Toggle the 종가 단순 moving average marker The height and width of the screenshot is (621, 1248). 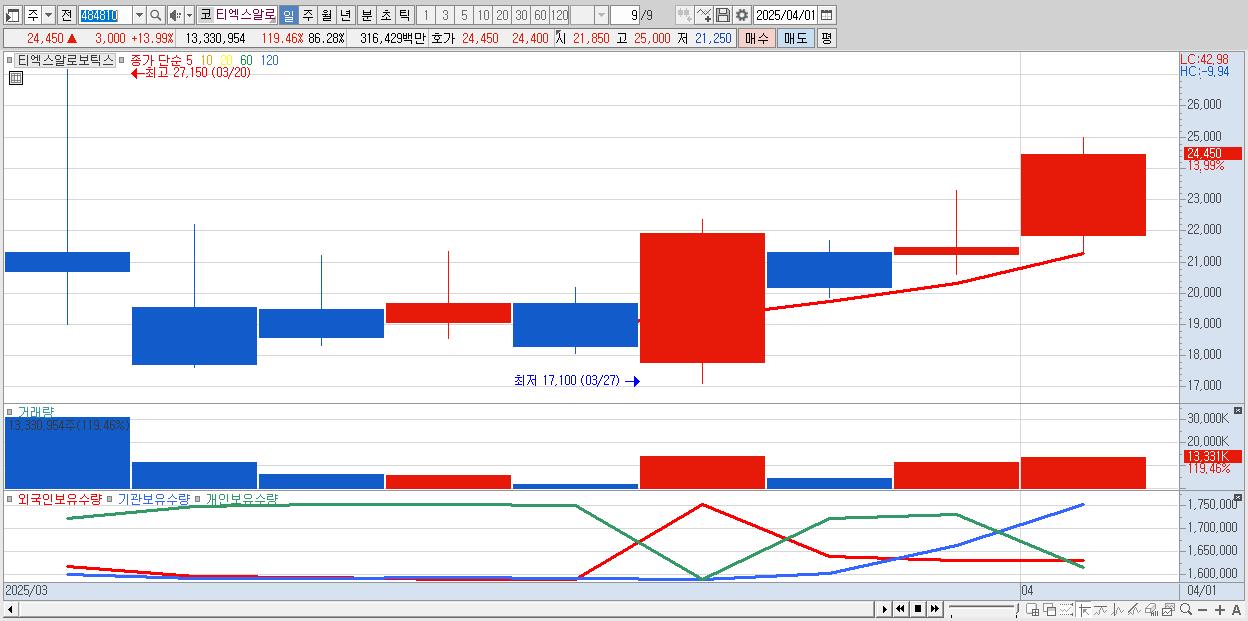[x=123, y=60]
